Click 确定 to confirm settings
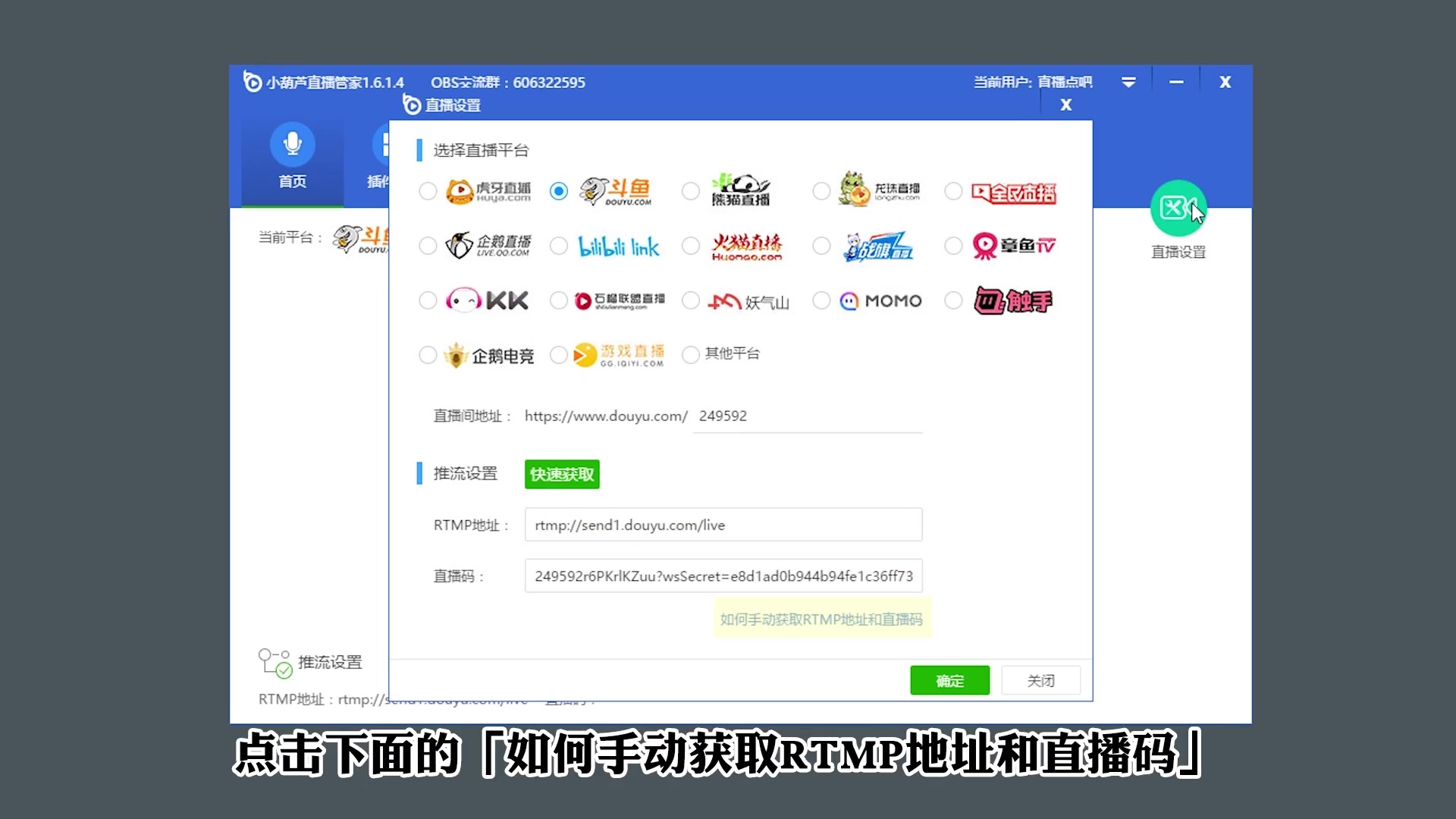1456x819 pixels. coord(949,680)
